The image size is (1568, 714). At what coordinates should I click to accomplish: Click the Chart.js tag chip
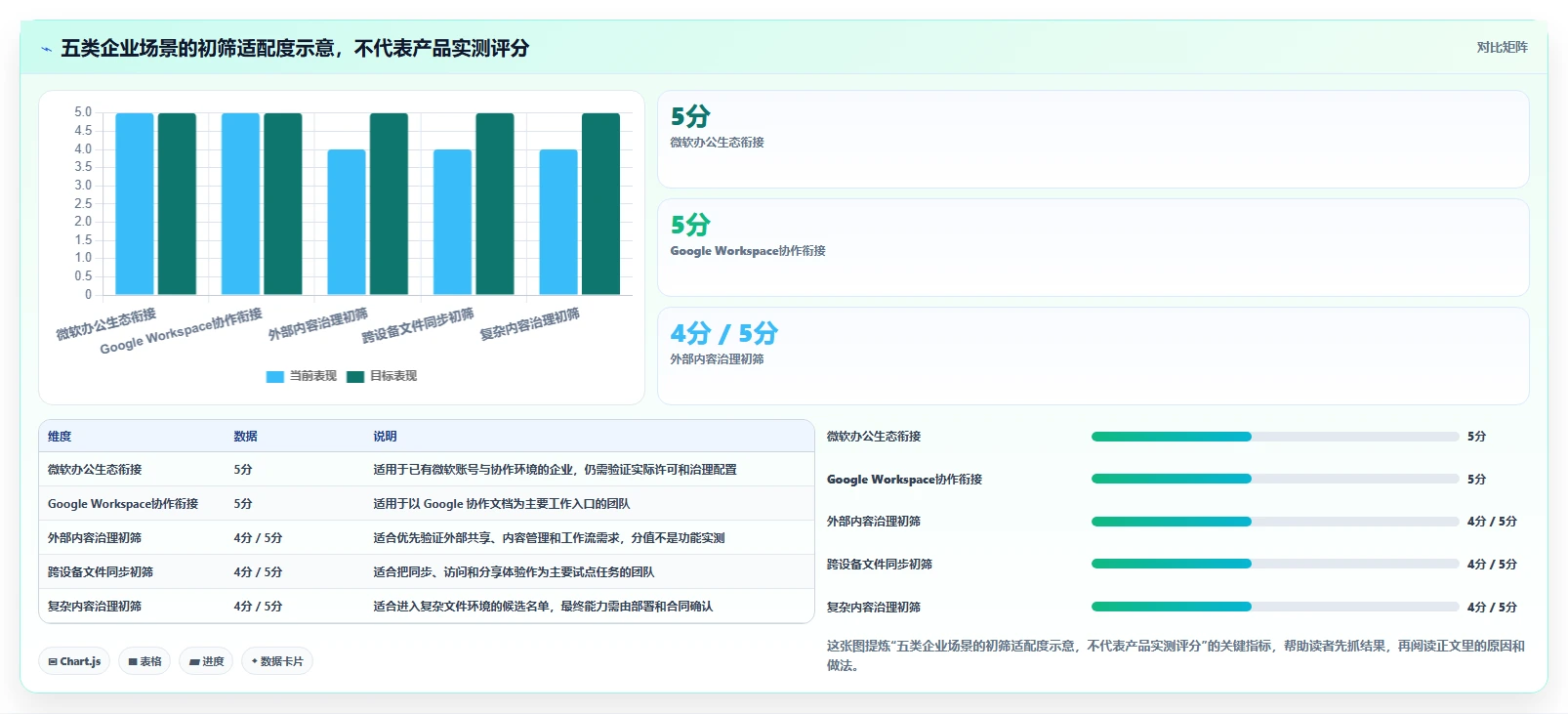coord(74,661)
